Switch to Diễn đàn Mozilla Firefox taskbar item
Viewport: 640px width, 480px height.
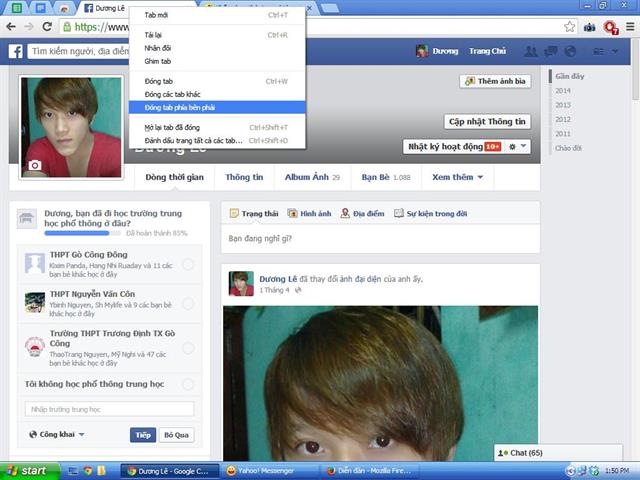[369, 471]
